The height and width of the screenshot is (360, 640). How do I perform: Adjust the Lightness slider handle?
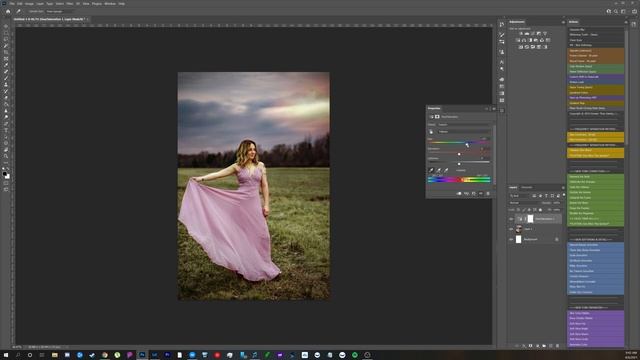(x=459, y=164)
